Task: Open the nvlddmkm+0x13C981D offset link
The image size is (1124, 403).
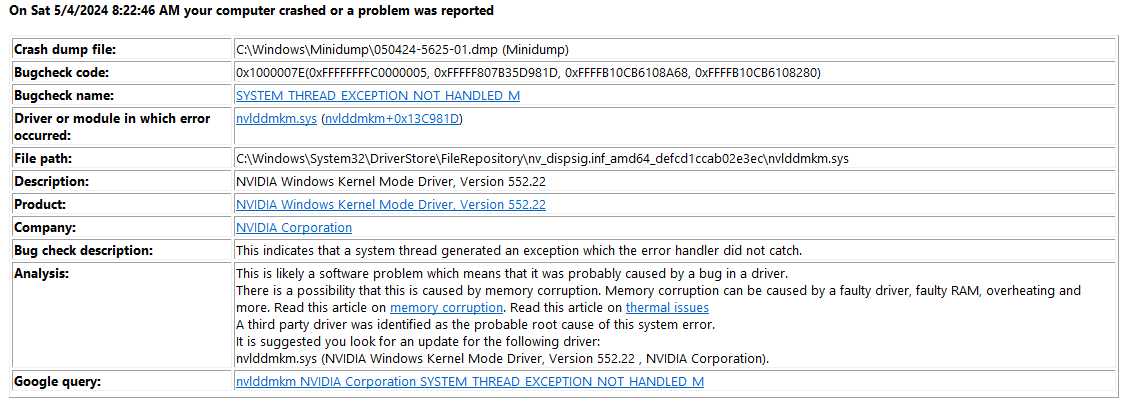Action: point(392,119)
